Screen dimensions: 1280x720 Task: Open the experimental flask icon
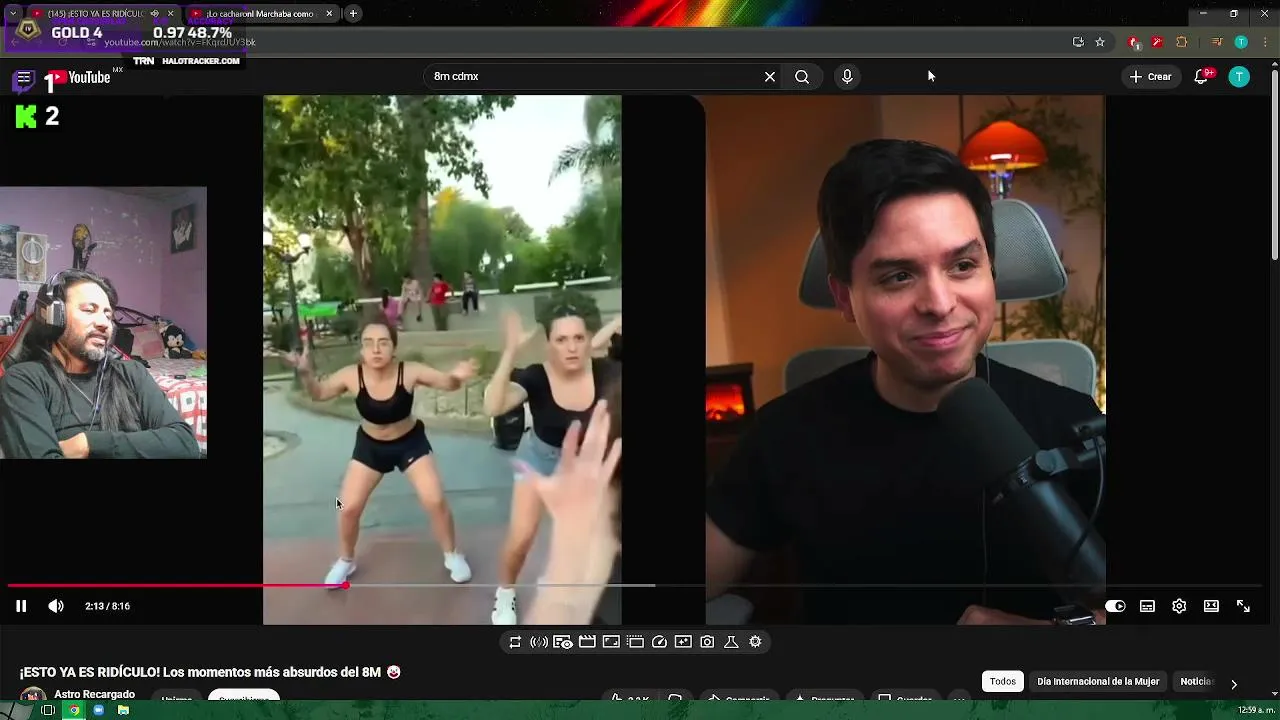coord(731,642)
